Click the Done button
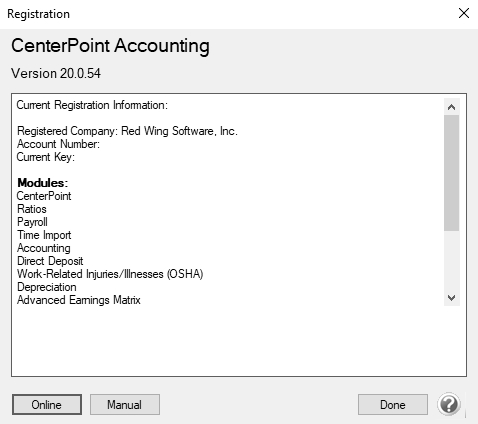 tap(393, 405)
